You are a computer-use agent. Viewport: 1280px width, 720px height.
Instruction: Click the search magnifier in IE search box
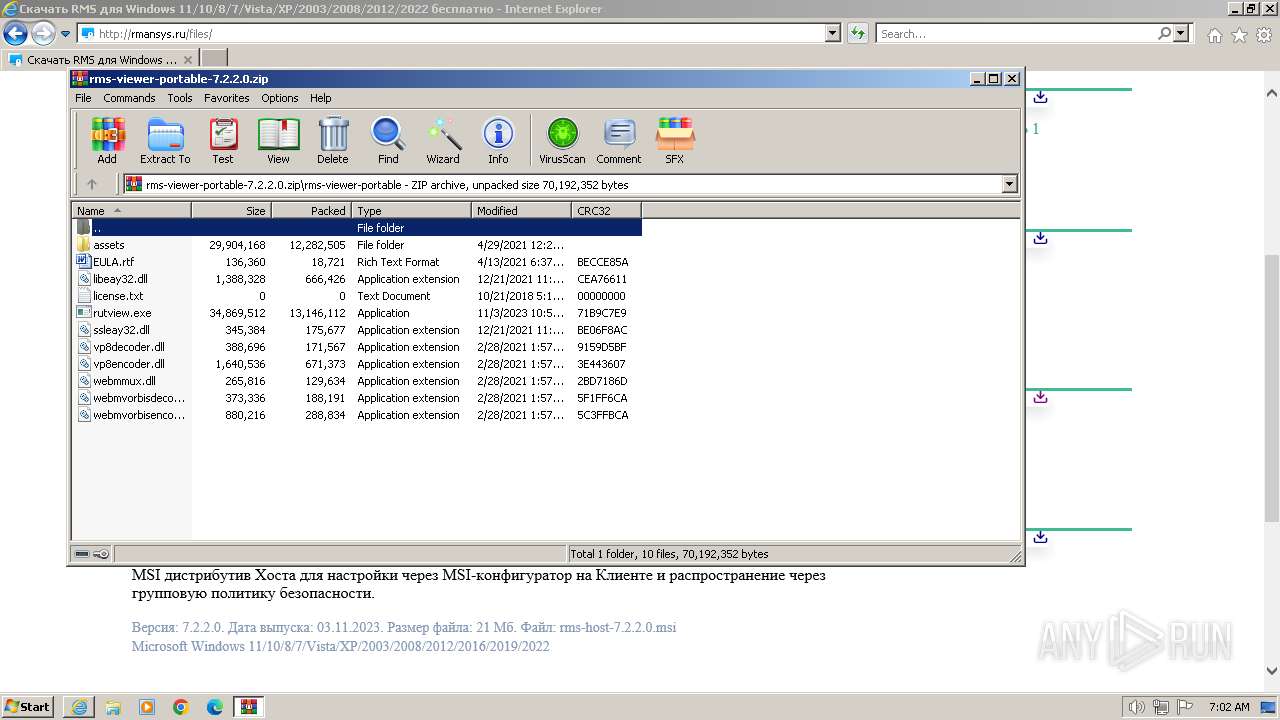tap(1164, 33)
